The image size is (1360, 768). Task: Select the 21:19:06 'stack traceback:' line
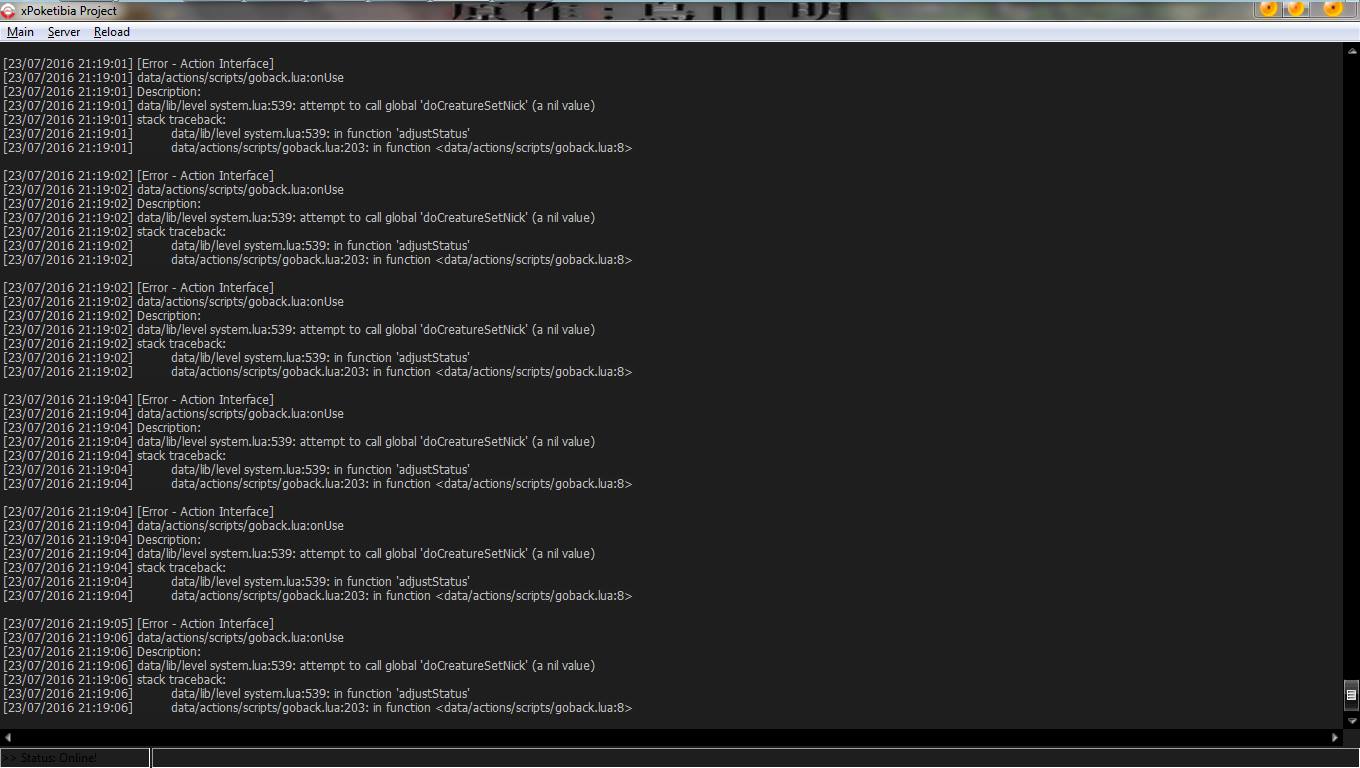click(x=114, y=680)
